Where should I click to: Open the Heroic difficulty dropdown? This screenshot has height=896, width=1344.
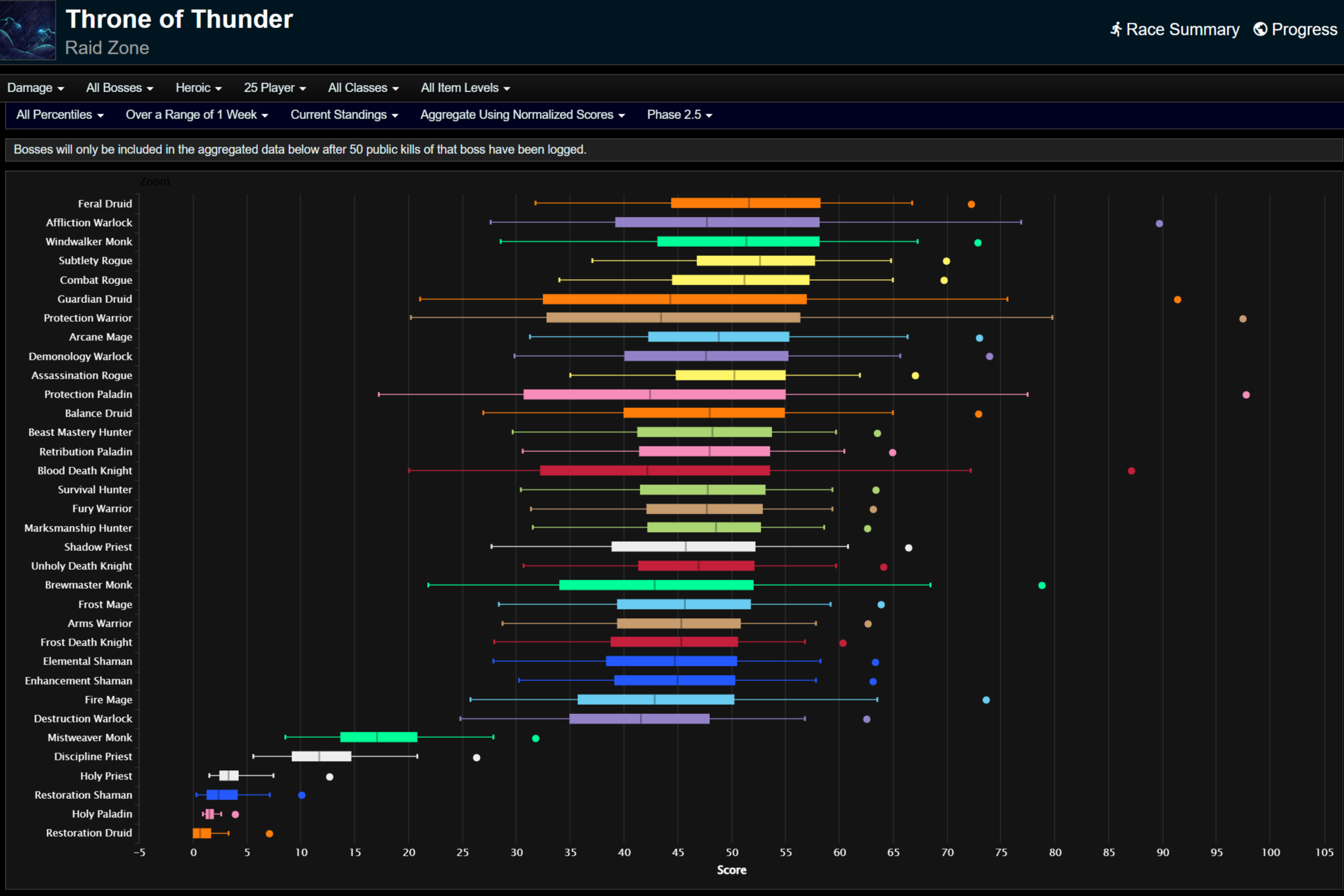pyautogui.click(x=198, y=88)
